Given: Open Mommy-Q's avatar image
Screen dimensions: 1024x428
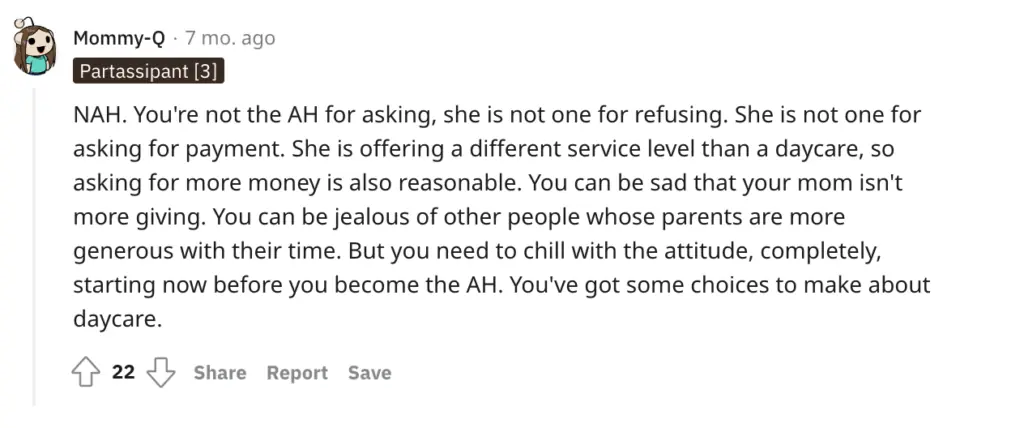Looking at the screenshot, I should (35, 48).
